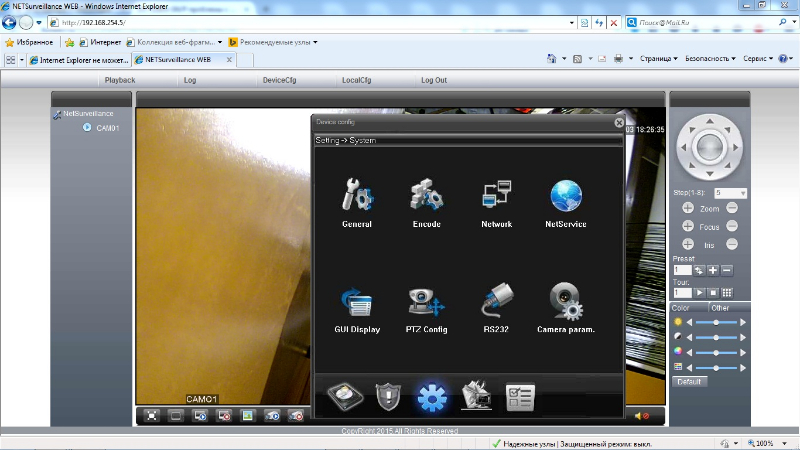800x450 pixels.
Task: Click the browser back button
Action: (9, 22)
